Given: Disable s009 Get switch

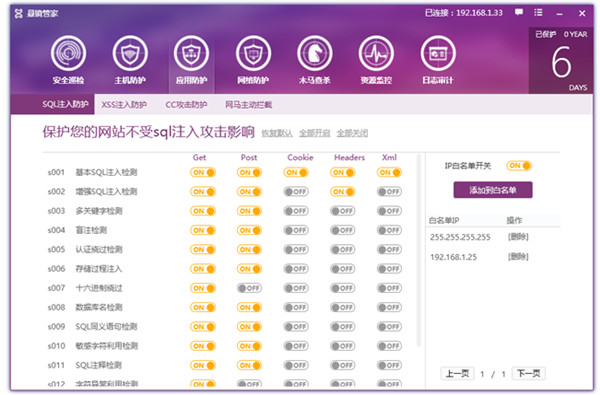Looking at the screenshot, I should [203, 327].
